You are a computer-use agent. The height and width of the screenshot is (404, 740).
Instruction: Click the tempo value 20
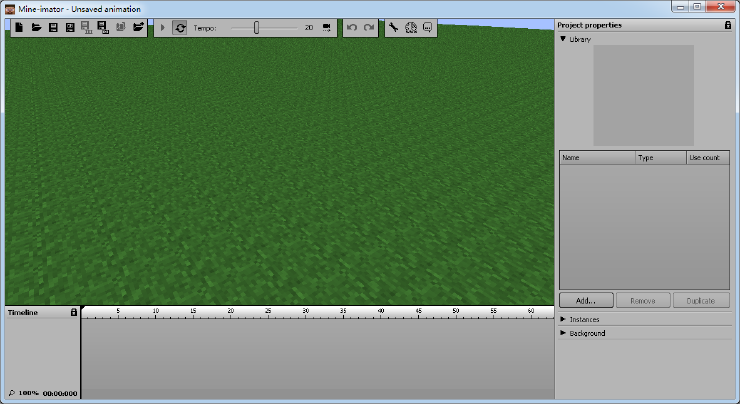pos(309,28)
